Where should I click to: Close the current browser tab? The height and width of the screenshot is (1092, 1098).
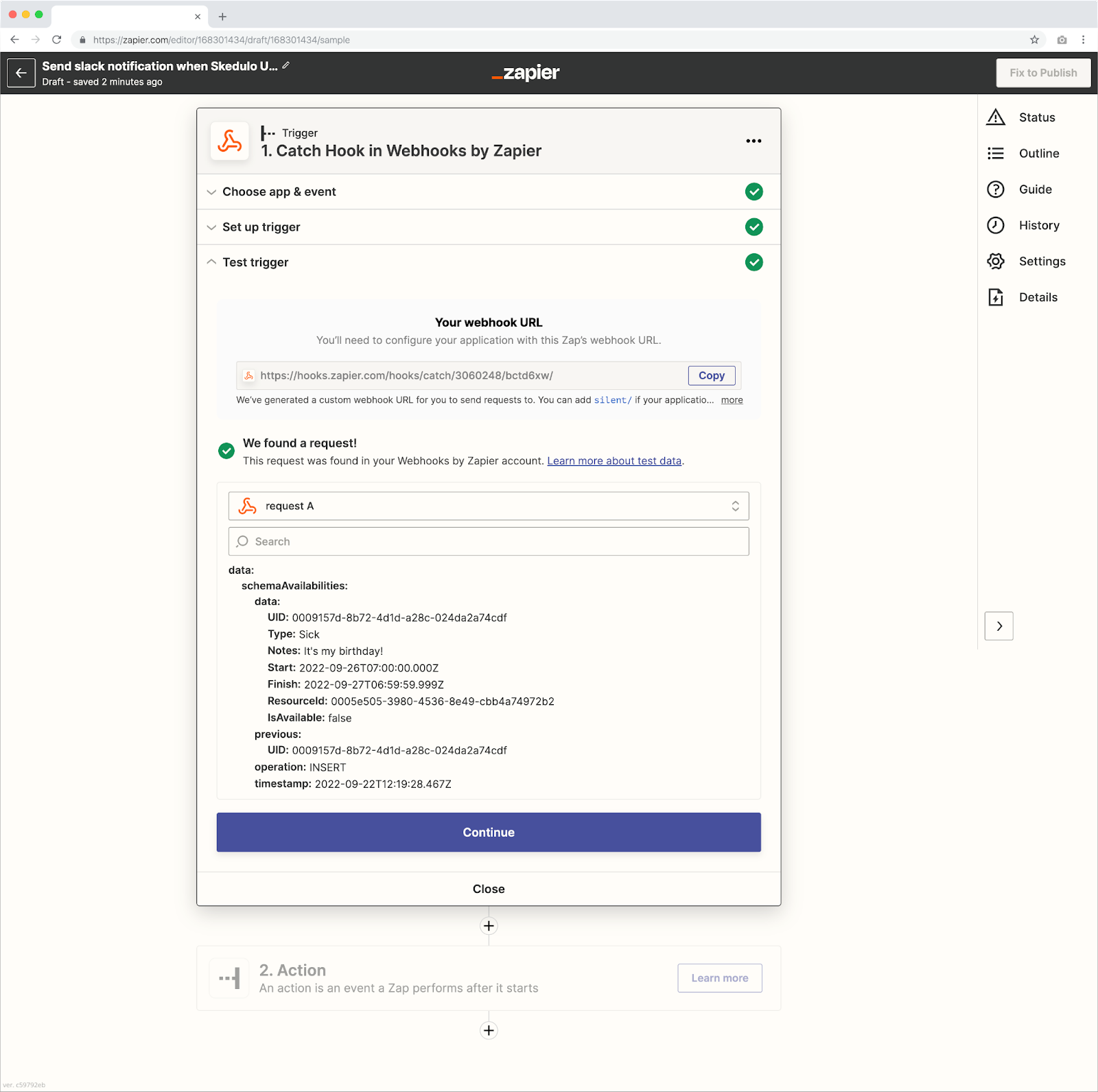pos(198,16)
